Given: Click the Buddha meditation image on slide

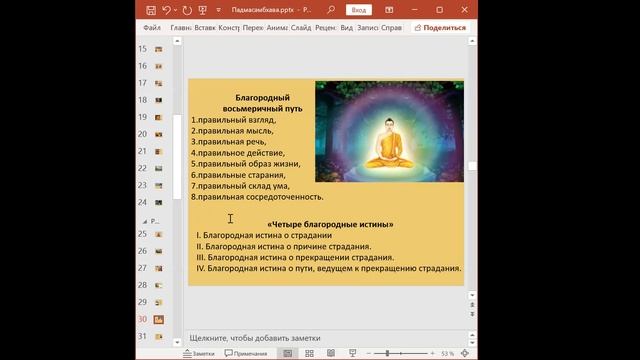Looking at the screenshot, I should click(389, 131).
